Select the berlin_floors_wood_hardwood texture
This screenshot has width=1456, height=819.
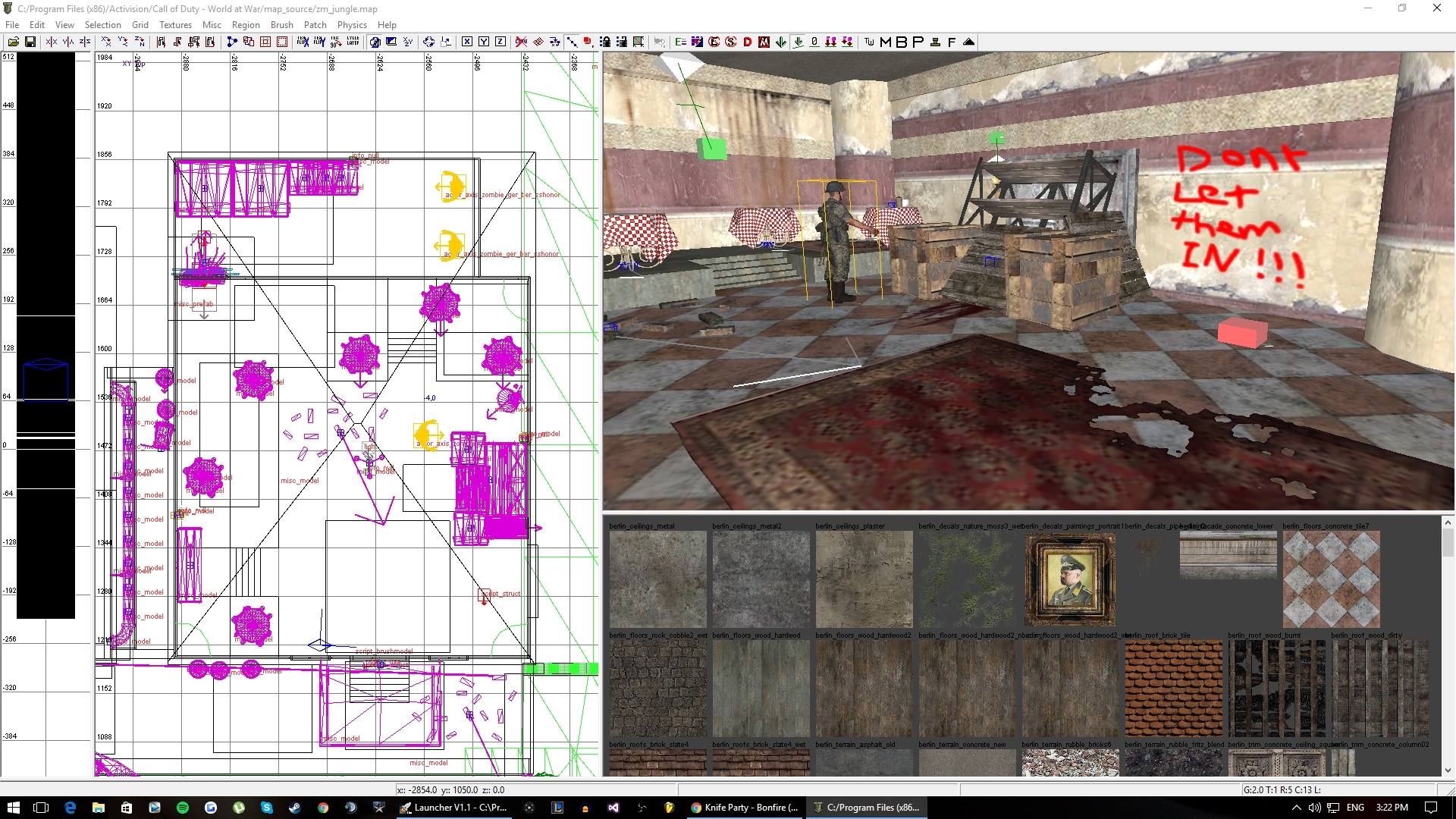tap(761, 688)
